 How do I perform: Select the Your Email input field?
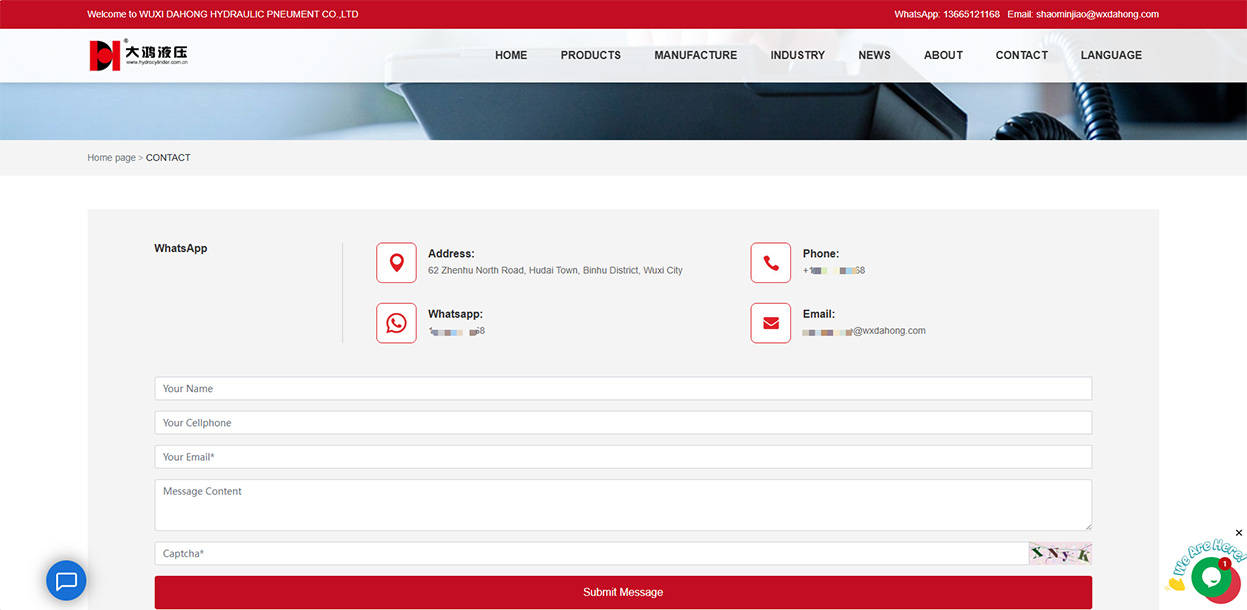[x=622, y=457]
